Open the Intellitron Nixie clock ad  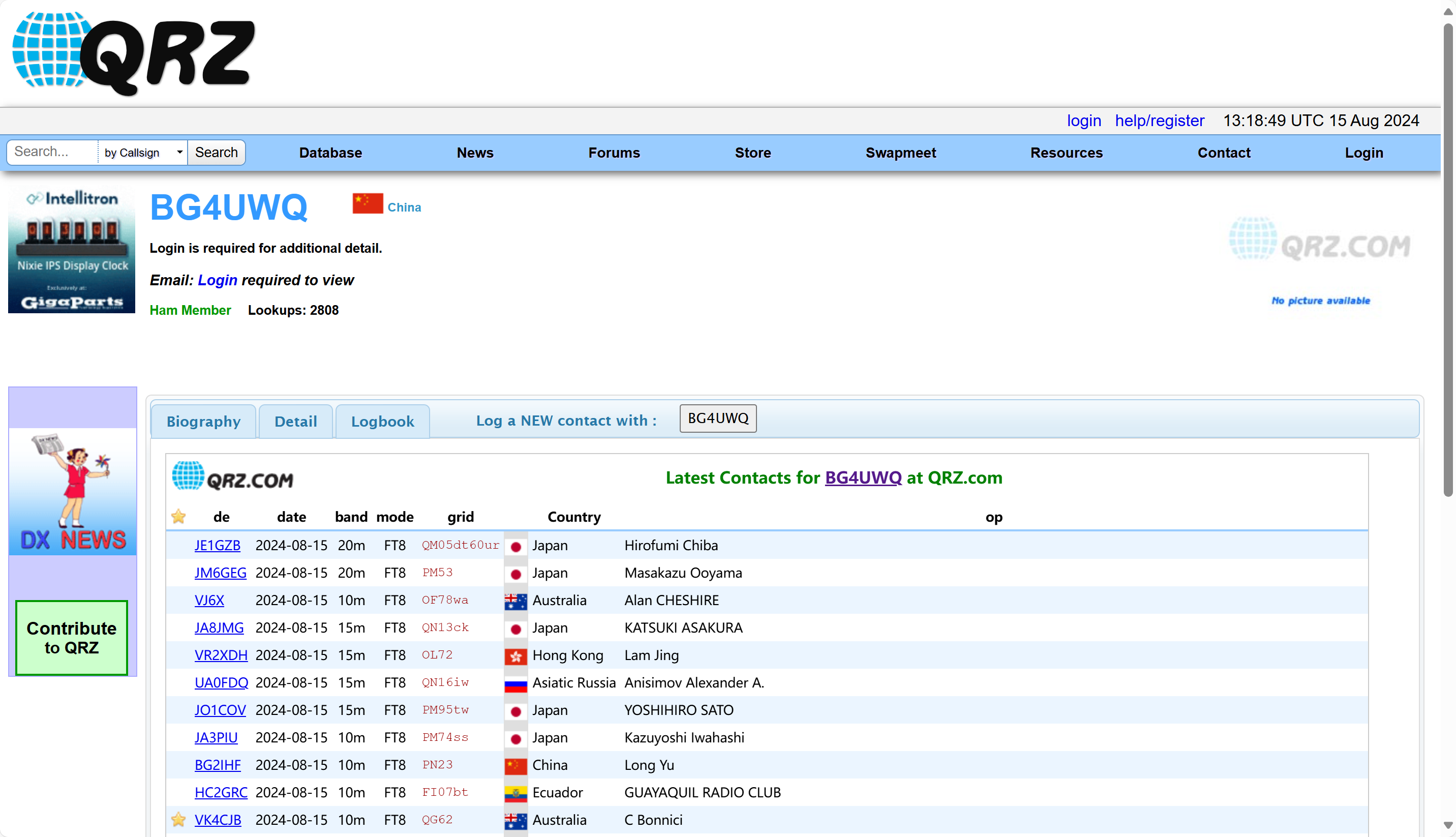(72, 250)
